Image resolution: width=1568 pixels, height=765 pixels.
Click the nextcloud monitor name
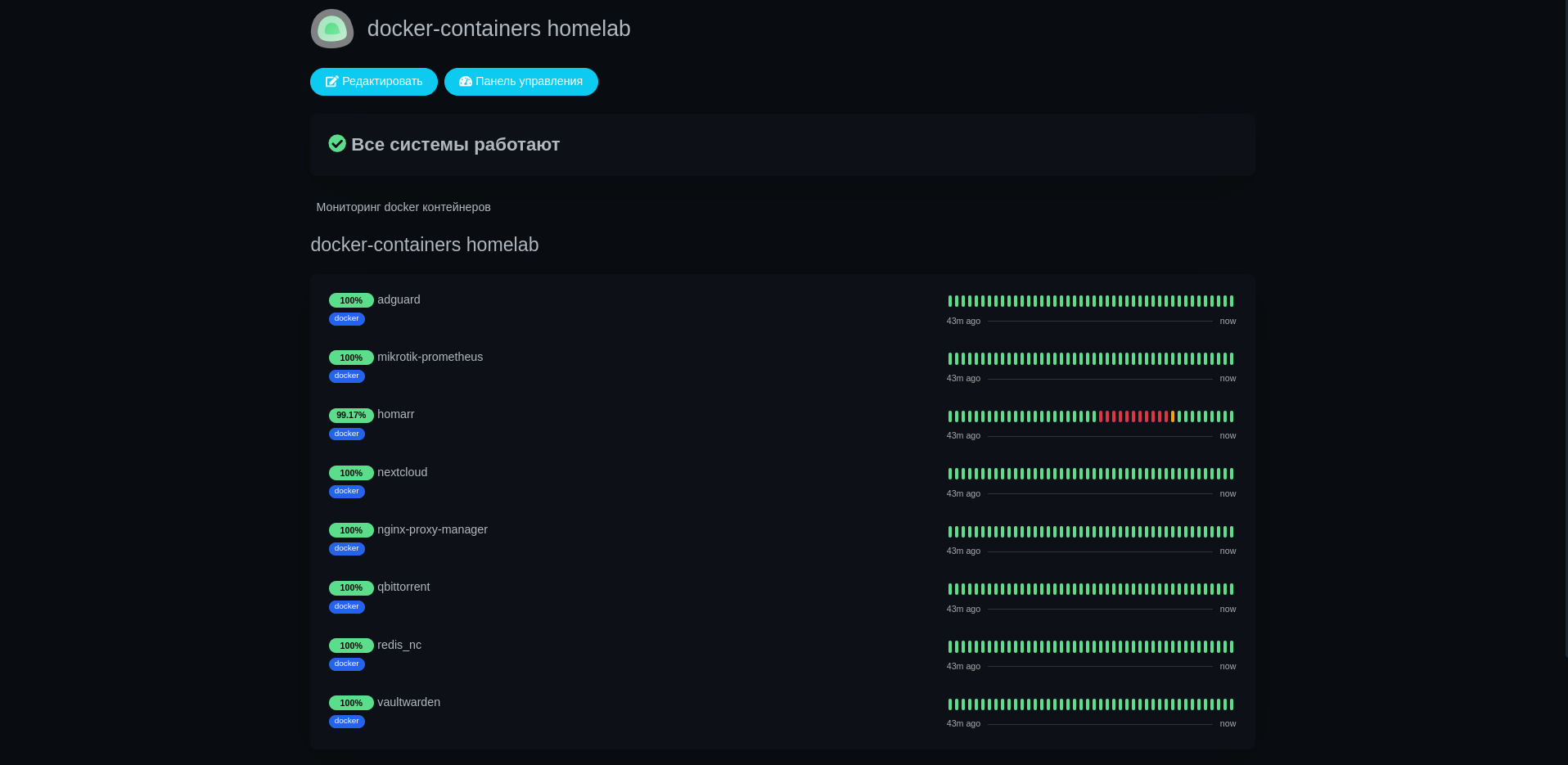[403, 472]
